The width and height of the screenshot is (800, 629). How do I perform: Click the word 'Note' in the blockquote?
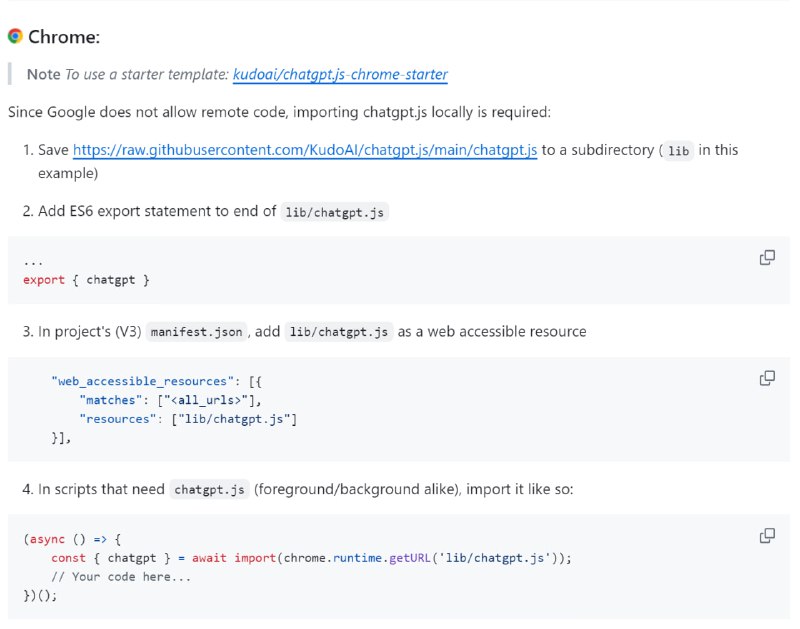[x=44, y=74]
